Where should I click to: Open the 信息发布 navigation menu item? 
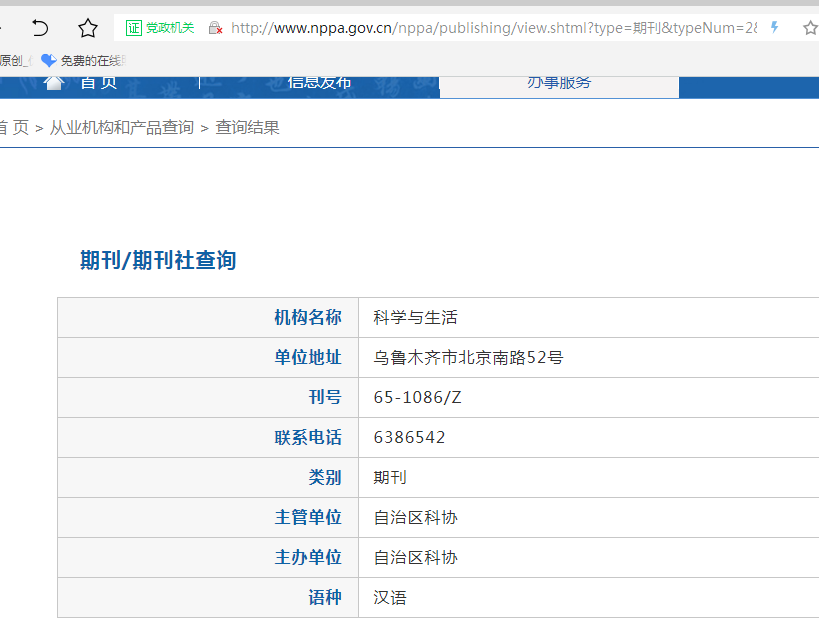pyautogui.click(x=319, y=83)
